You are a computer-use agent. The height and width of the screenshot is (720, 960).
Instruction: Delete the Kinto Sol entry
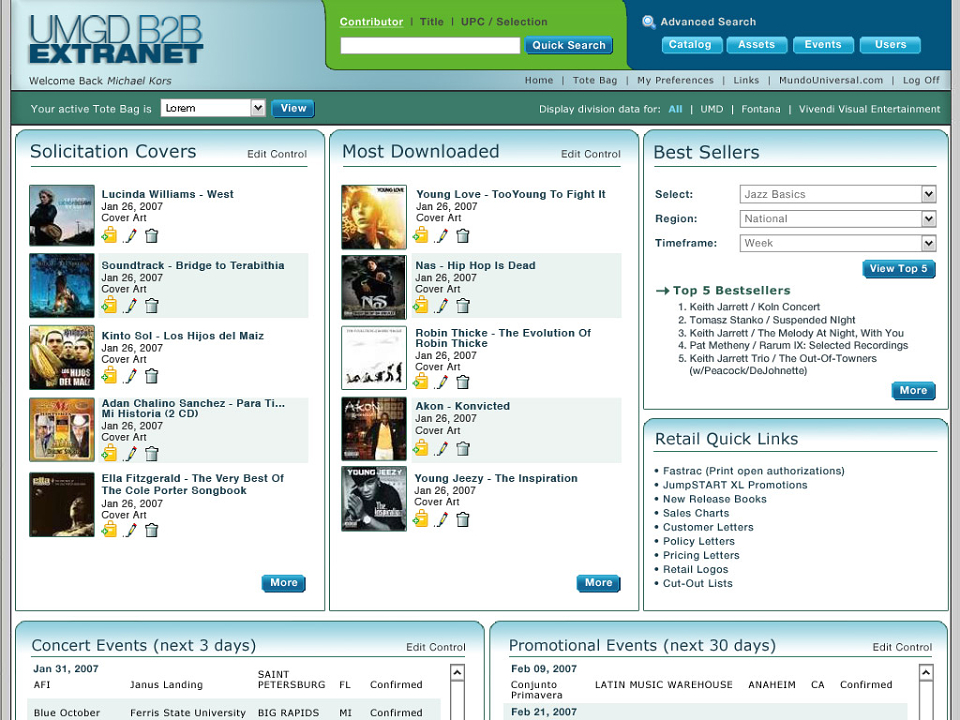coord(151,376)
